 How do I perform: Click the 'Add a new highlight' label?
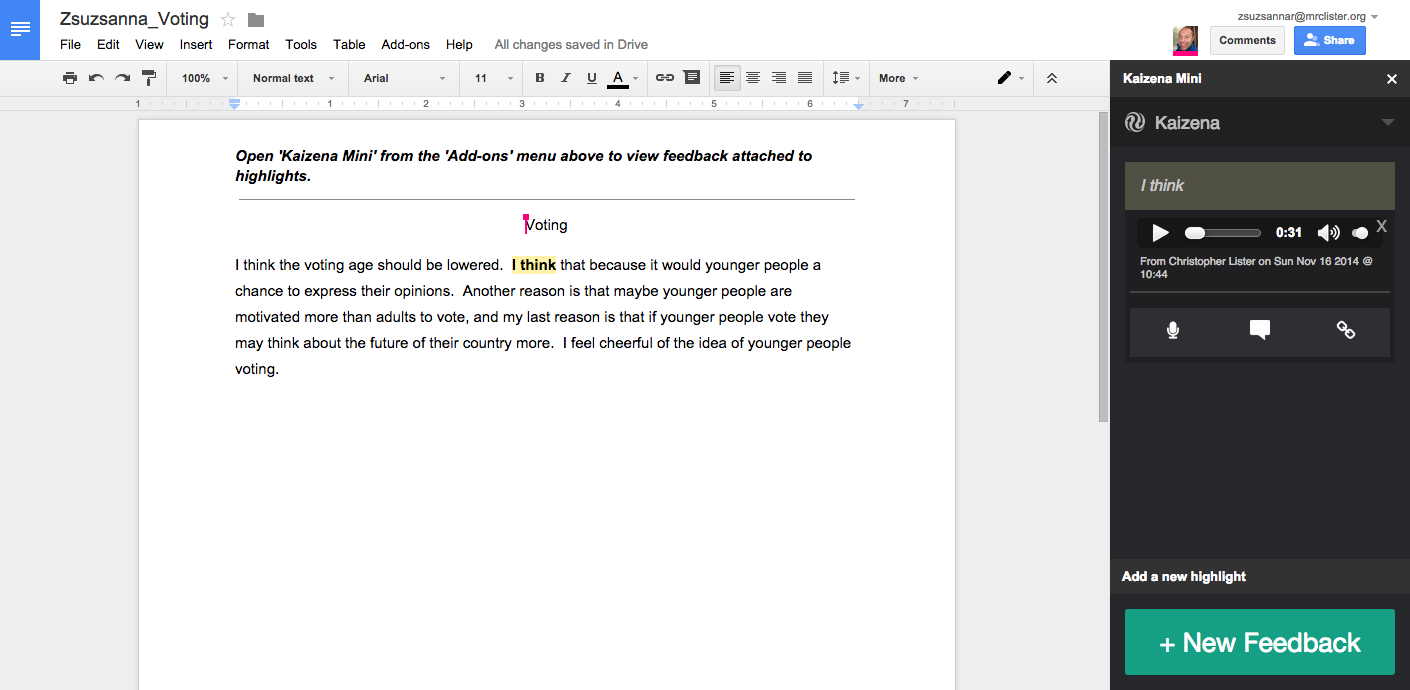tap(1184, 576)
